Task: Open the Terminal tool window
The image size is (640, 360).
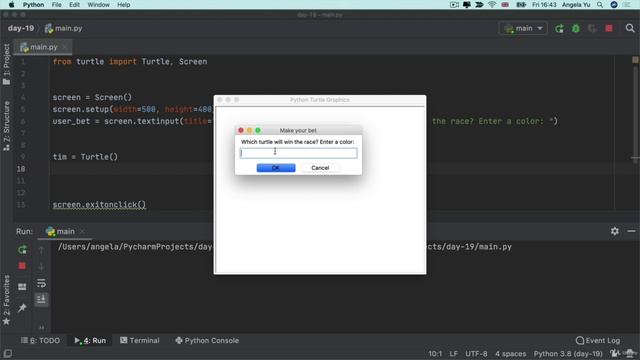Action: pyautogui.click(x=140, y=340)
